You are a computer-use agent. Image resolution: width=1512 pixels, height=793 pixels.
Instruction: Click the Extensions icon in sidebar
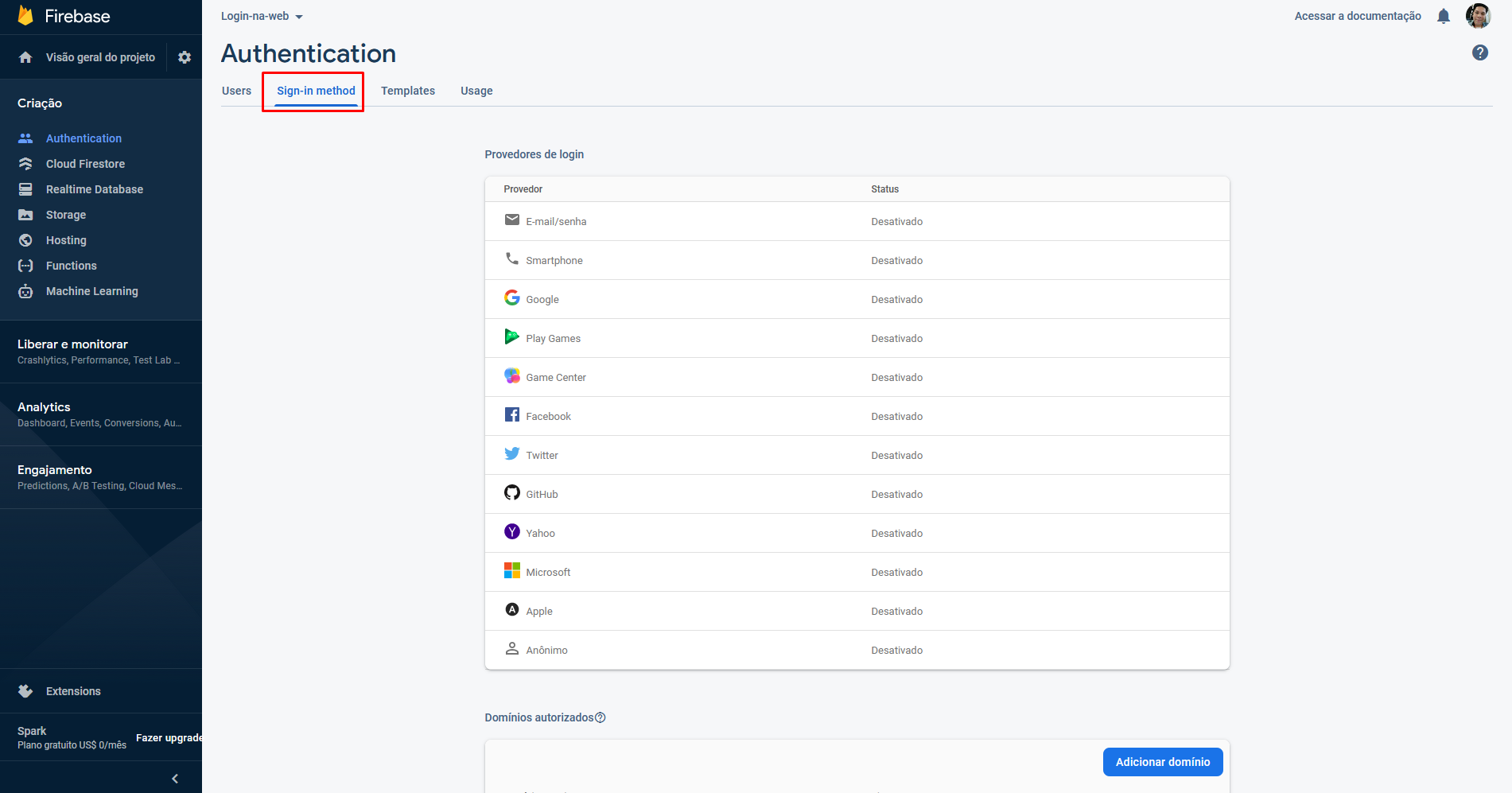[25, 691]
